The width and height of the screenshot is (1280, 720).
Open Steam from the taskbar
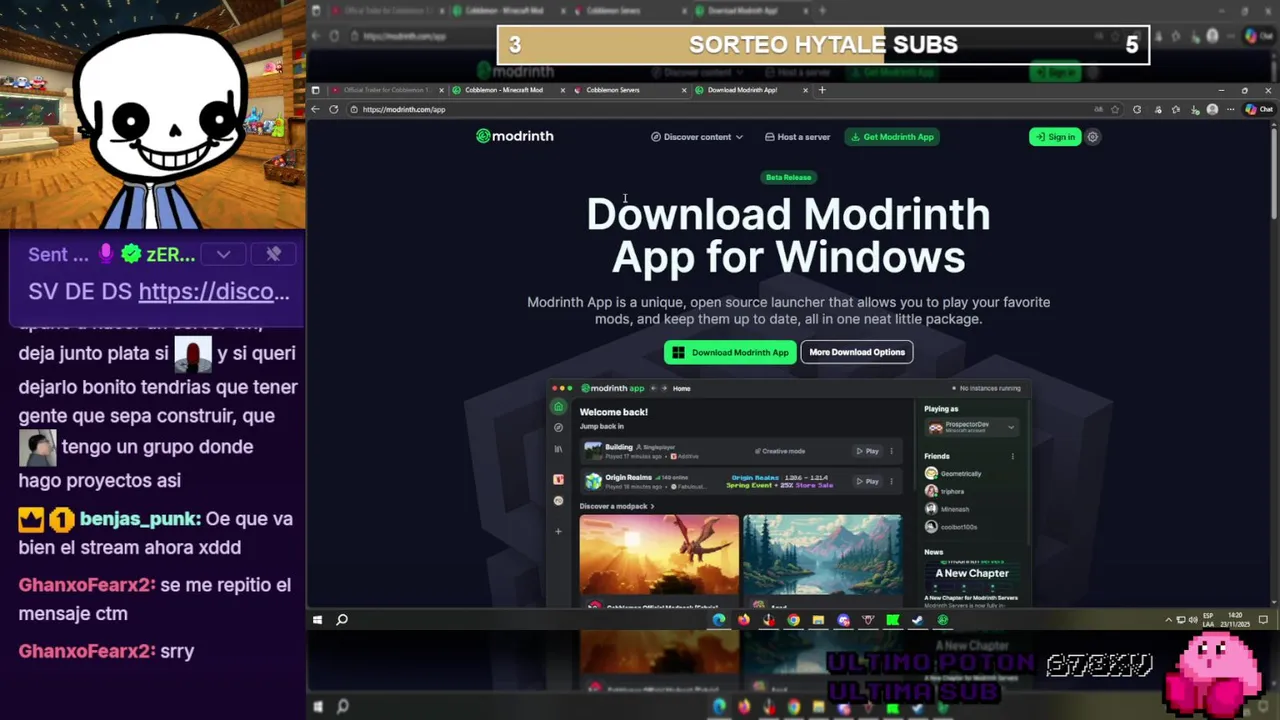pos(917,620)
